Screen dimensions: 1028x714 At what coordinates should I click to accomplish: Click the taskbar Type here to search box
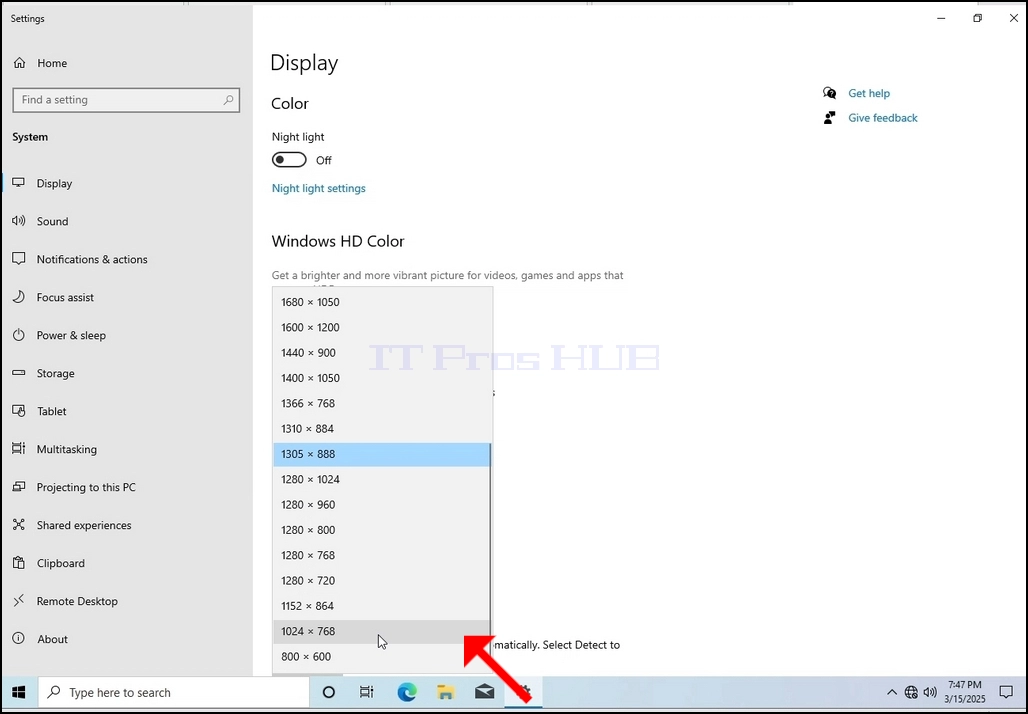click(x=174, y=692)
